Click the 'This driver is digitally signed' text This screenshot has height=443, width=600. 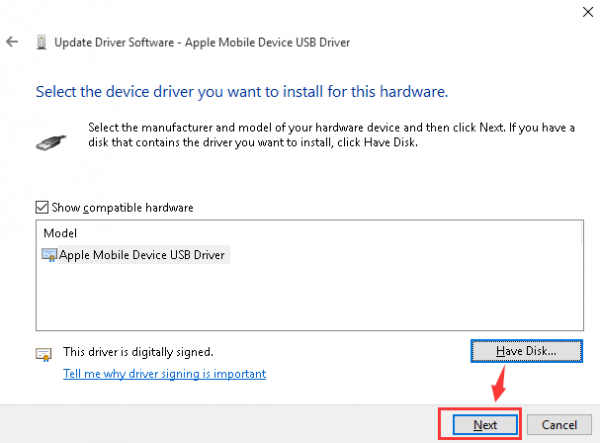(138, 352)
